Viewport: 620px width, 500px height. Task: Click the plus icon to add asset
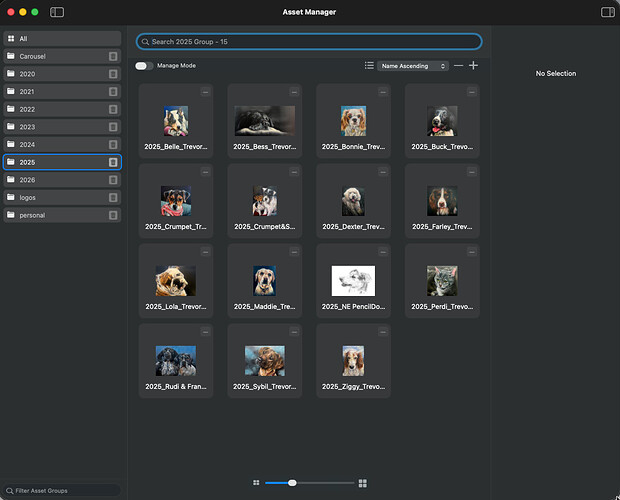(473, 66)
